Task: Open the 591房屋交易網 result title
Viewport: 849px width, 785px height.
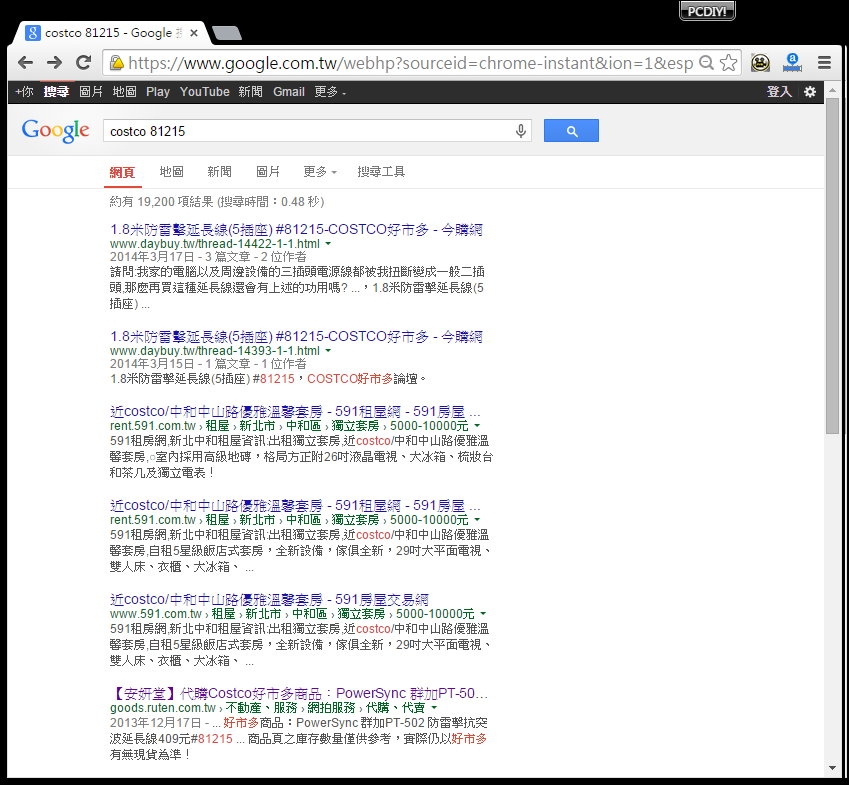Action: point(270,599)
